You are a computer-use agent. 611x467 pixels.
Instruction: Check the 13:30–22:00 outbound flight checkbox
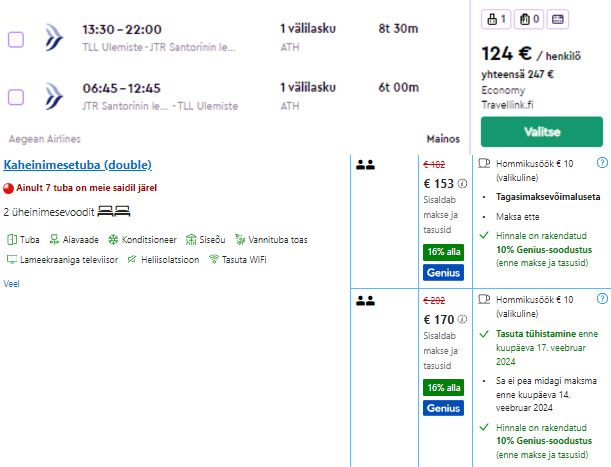tap(16, 40)
